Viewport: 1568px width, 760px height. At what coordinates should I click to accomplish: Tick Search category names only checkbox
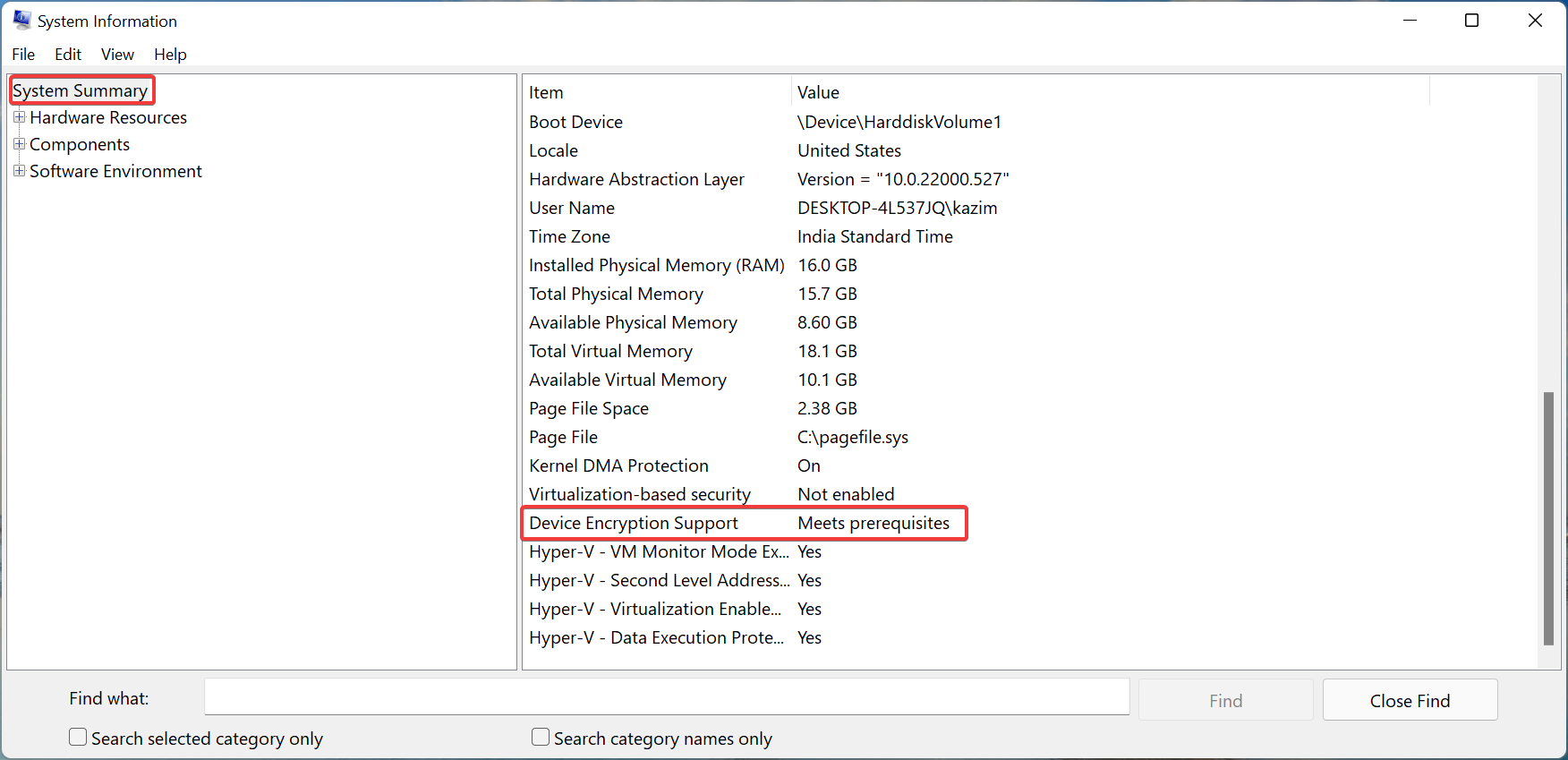541,738
